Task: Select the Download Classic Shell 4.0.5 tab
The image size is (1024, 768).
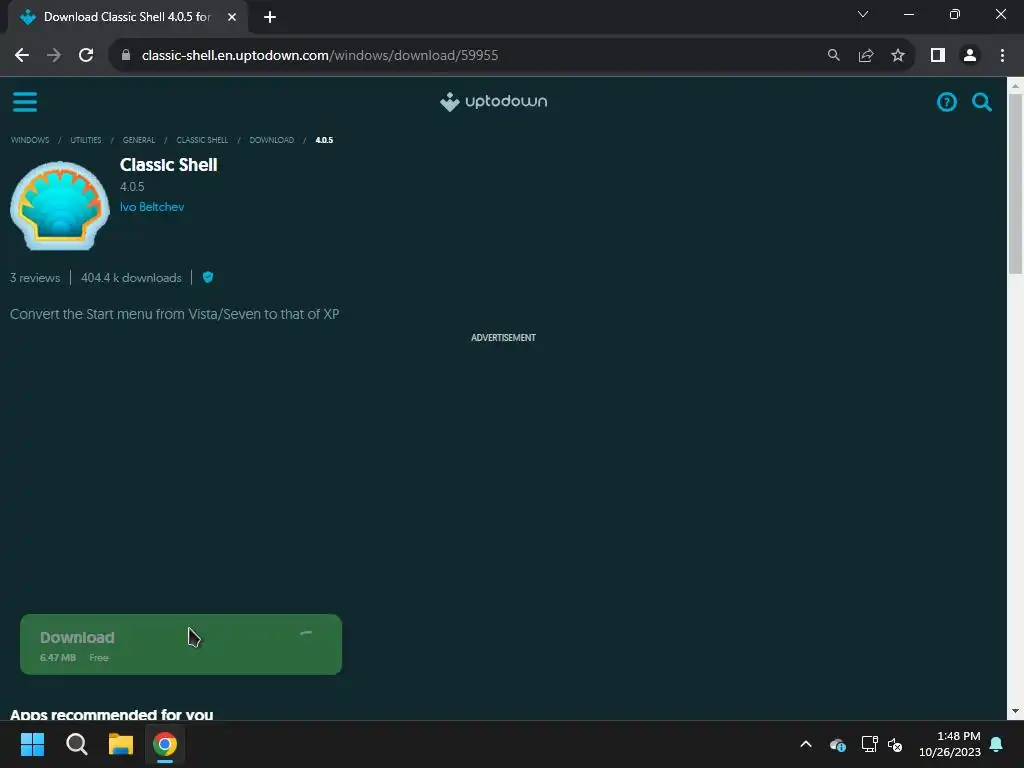Action: 127,17
